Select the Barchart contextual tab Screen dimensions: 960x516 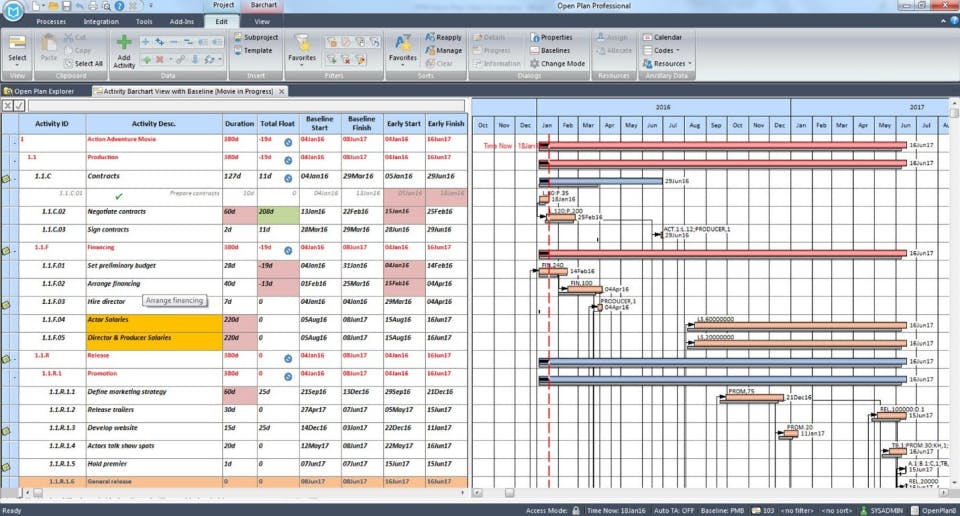pos(263,5)
